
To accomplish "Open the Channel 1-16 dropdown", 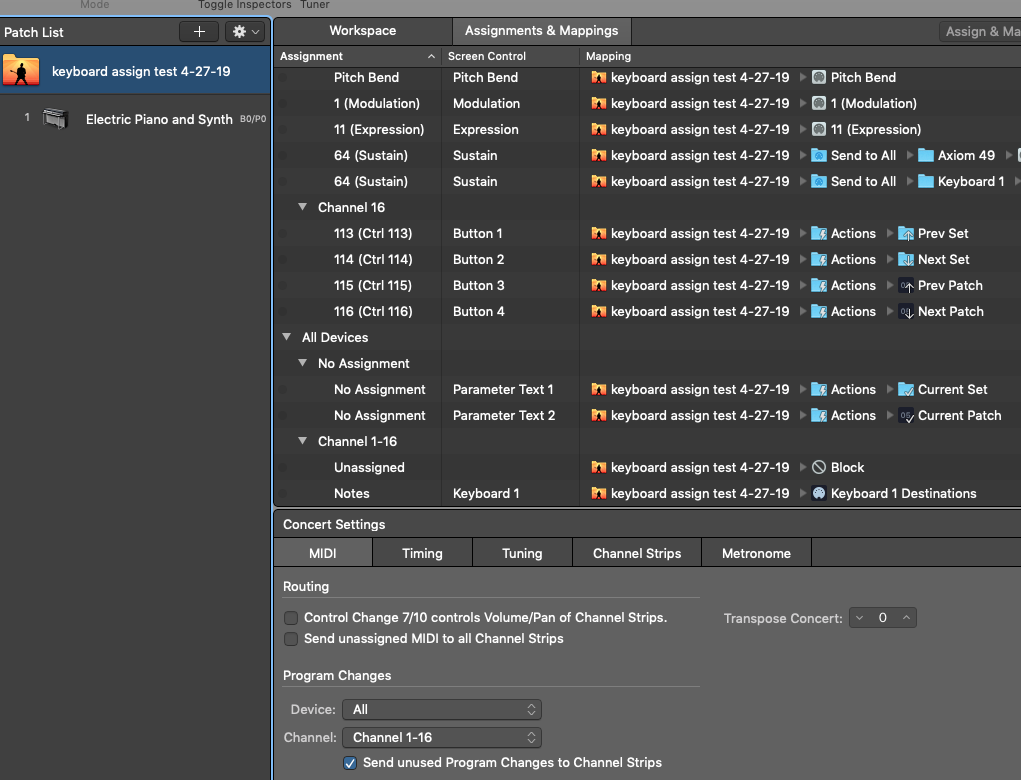I will coord(441,738).
